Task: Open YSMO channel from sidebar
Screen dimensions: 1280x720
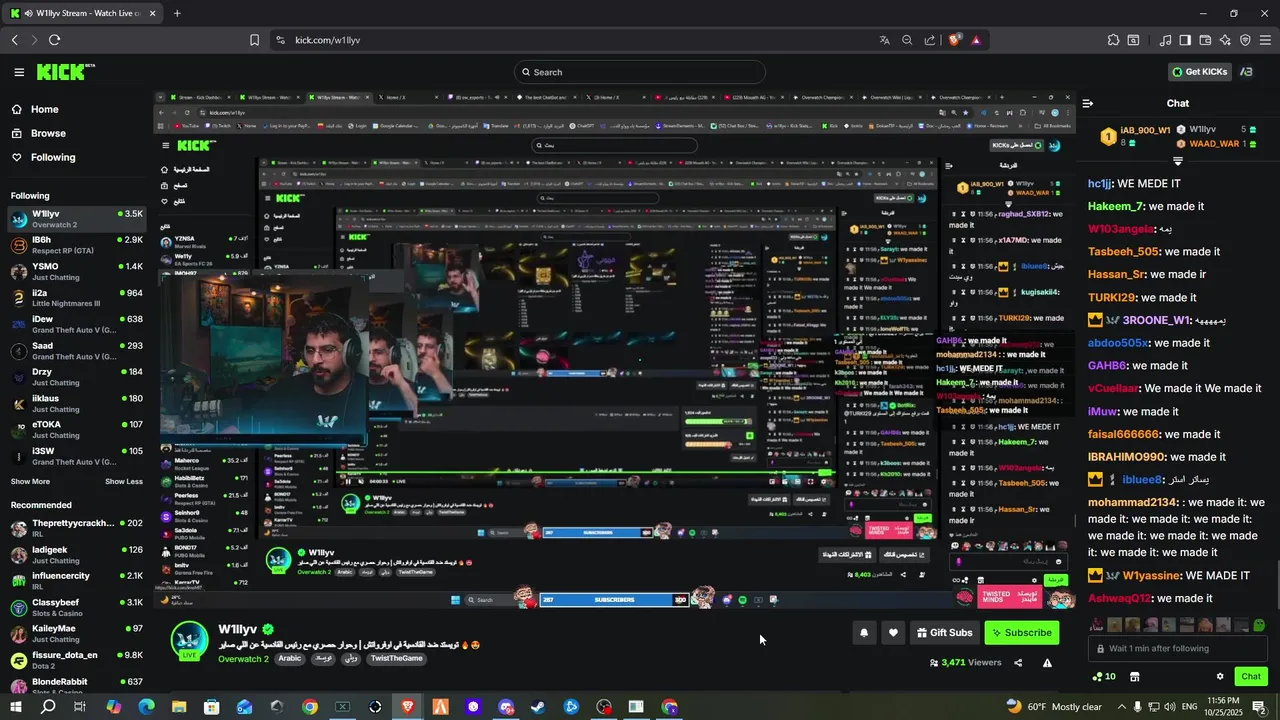Action: [77, 271]
